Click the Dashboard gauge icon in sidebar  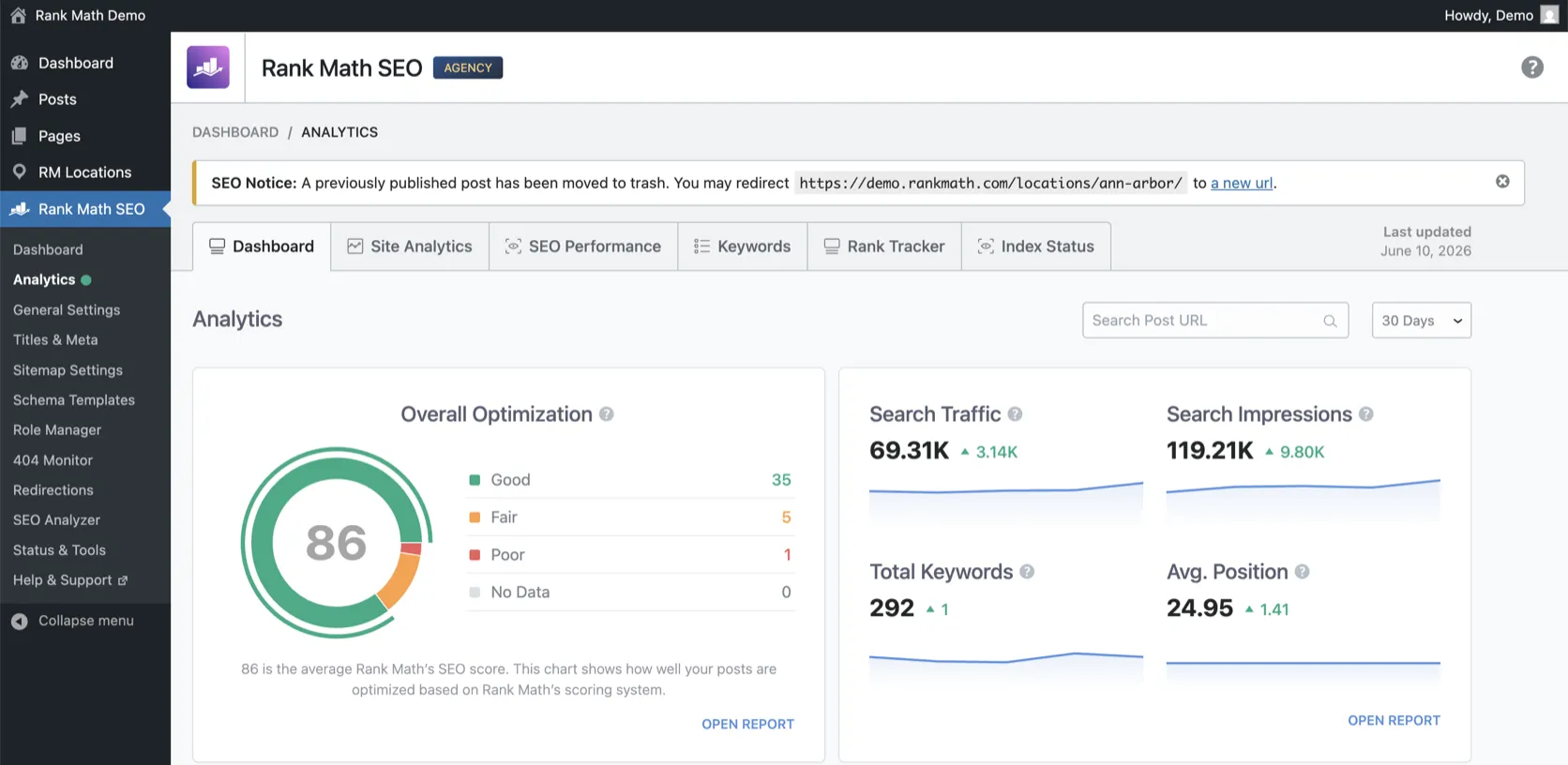(x=19, y=63)
